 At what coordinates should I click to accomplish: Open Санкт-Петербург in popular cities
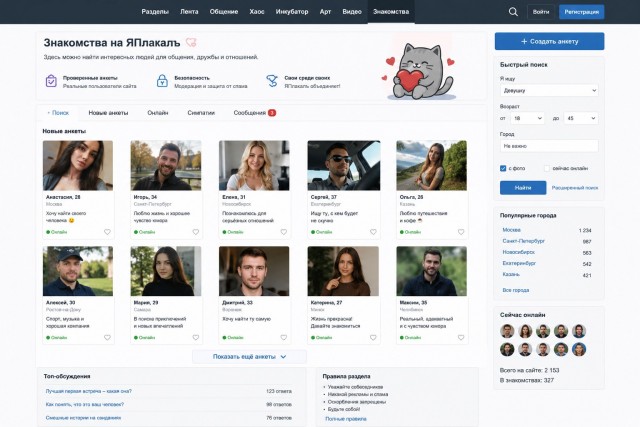524,241
